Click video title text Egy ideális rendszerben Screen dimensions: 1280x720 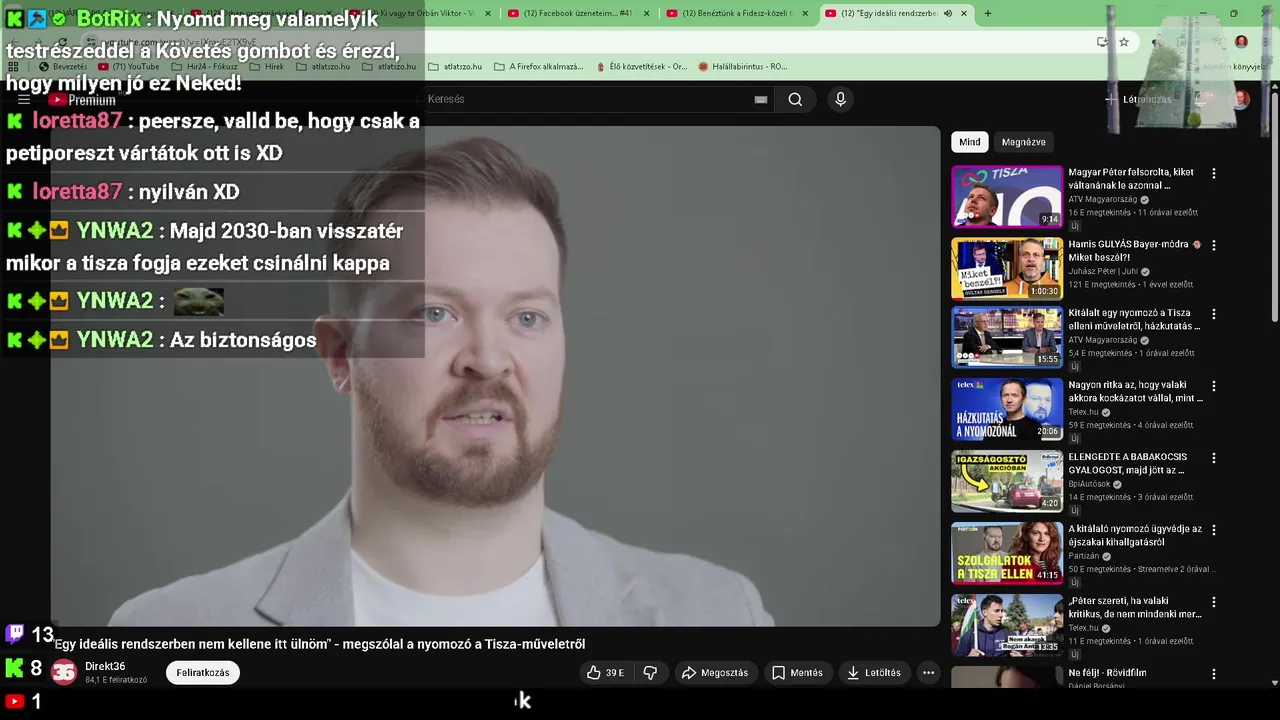point(319,645)
